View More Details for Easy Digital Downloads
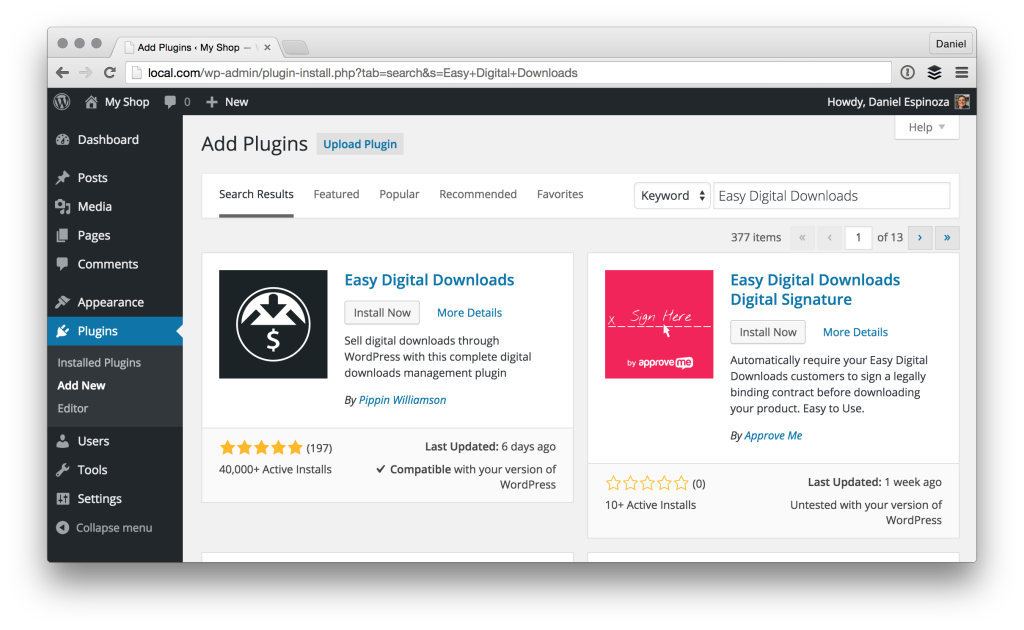This screenshot has height=630, width=1024. coord(470,313)
